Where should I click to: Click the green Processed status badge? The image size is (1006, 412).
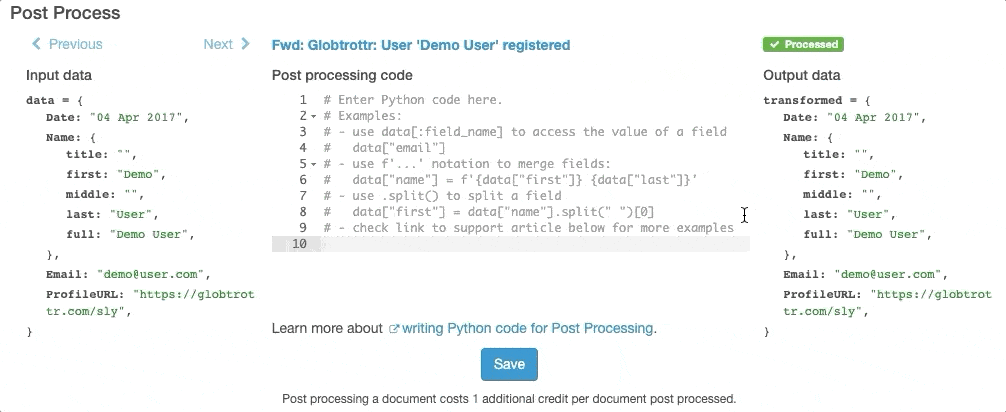click(803, 44)
